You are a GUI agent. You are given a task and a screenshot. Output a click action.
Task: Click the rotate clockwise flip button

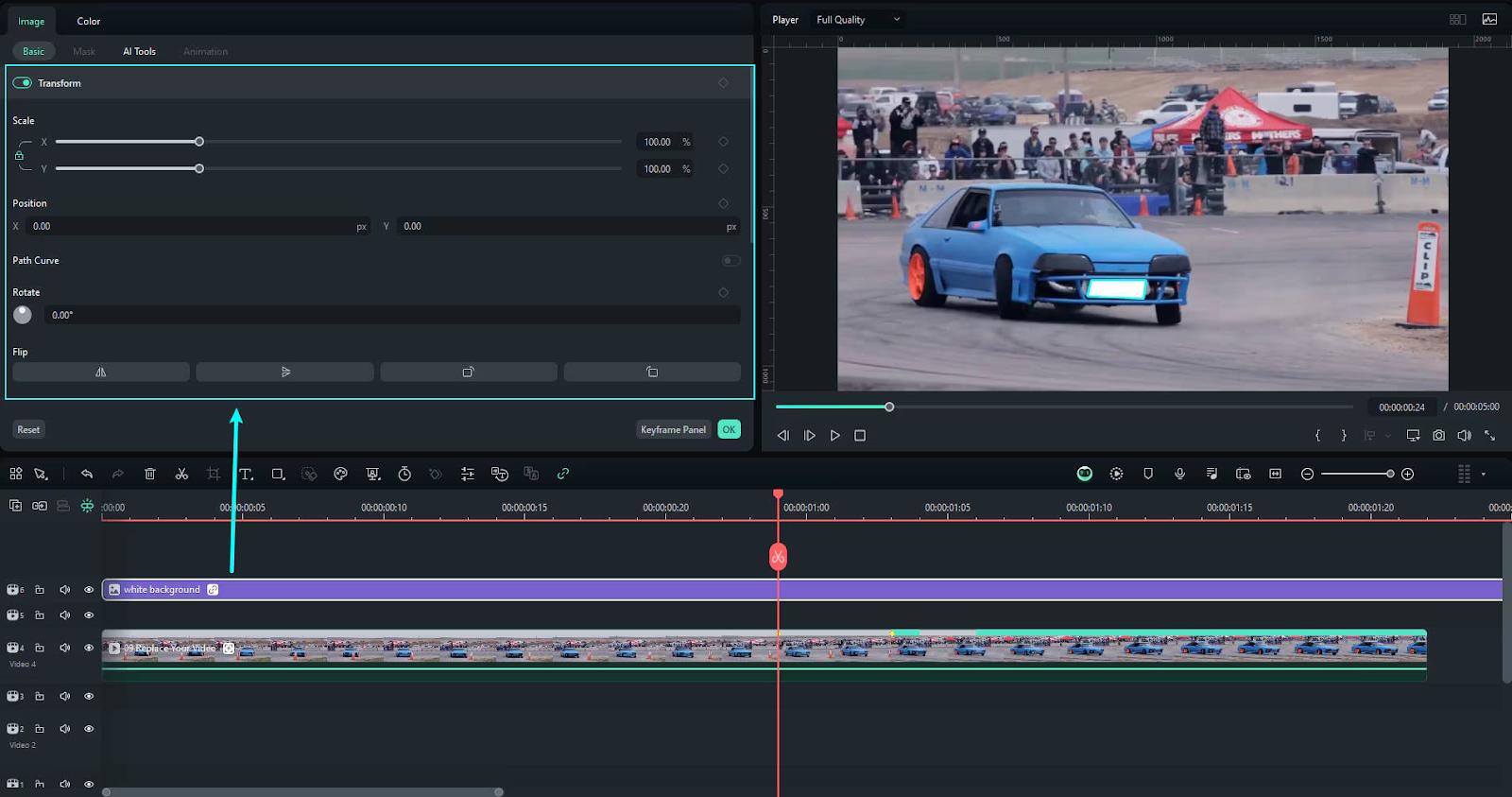(469, 372)
